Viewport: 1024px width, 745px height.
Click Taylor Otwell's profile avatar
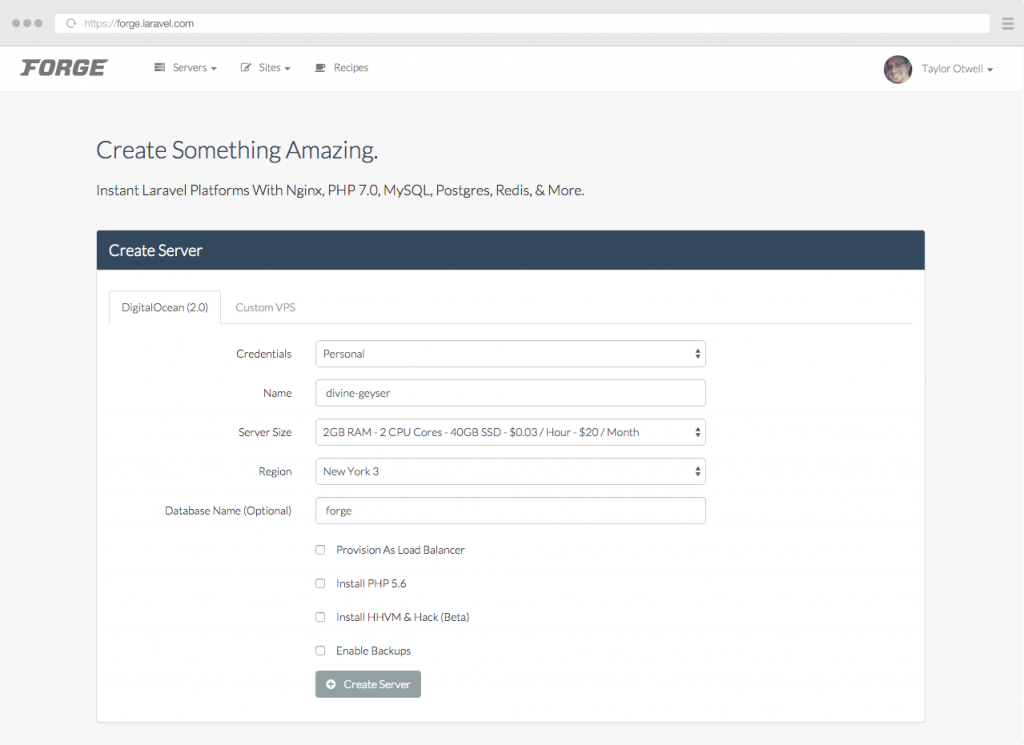tap(897, 69)
